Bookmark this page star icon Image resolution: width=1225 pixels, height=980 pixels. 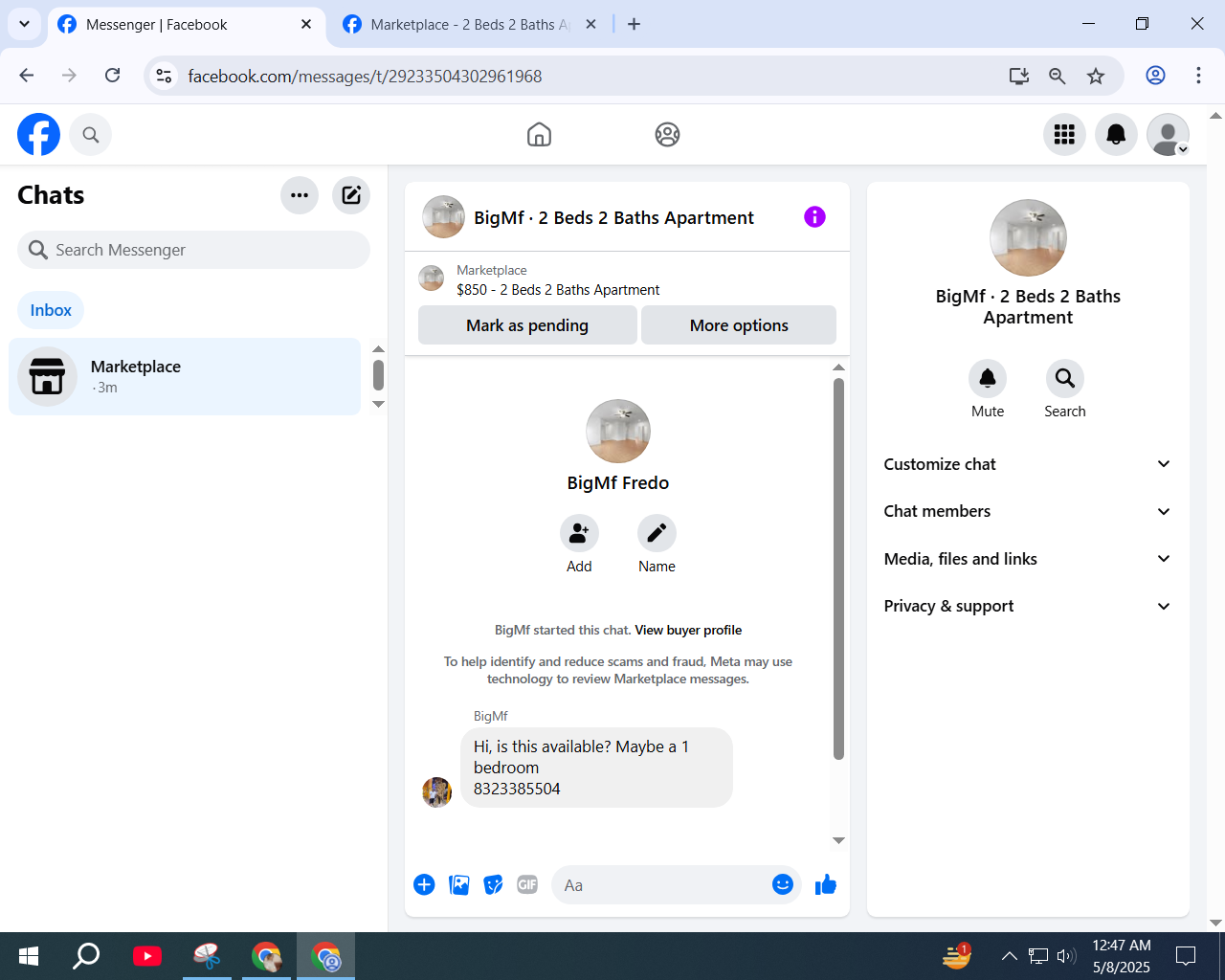pyautogui.click(x=1096, y=76)
